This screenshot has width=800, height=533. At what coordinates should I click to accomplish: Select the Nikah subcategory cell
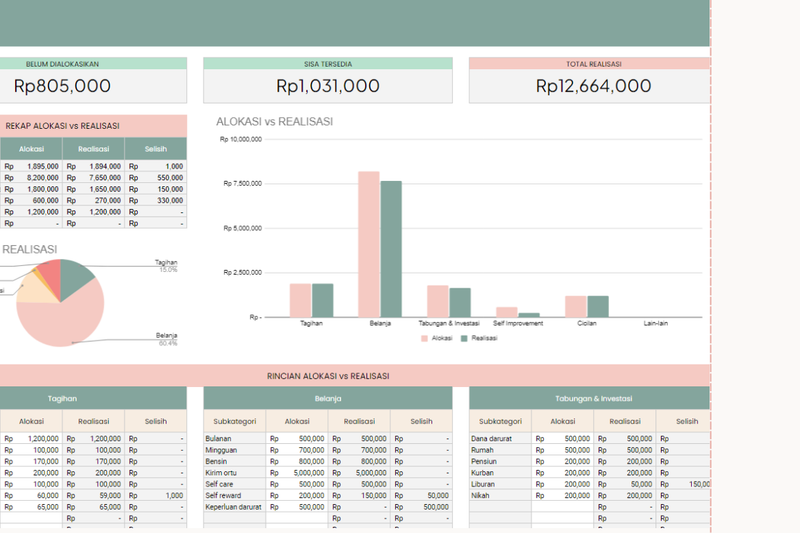point(501,495)
